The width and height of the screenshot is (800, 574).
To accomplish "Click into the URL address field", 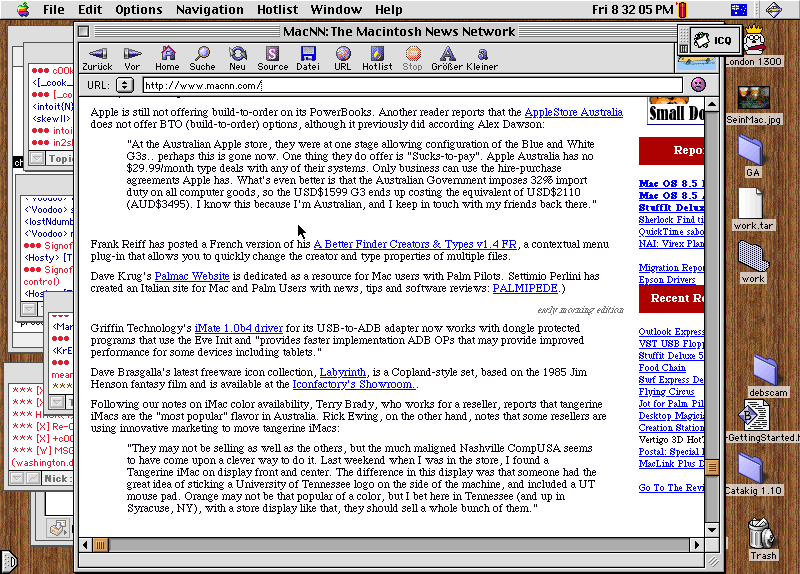I will [412, 85].
